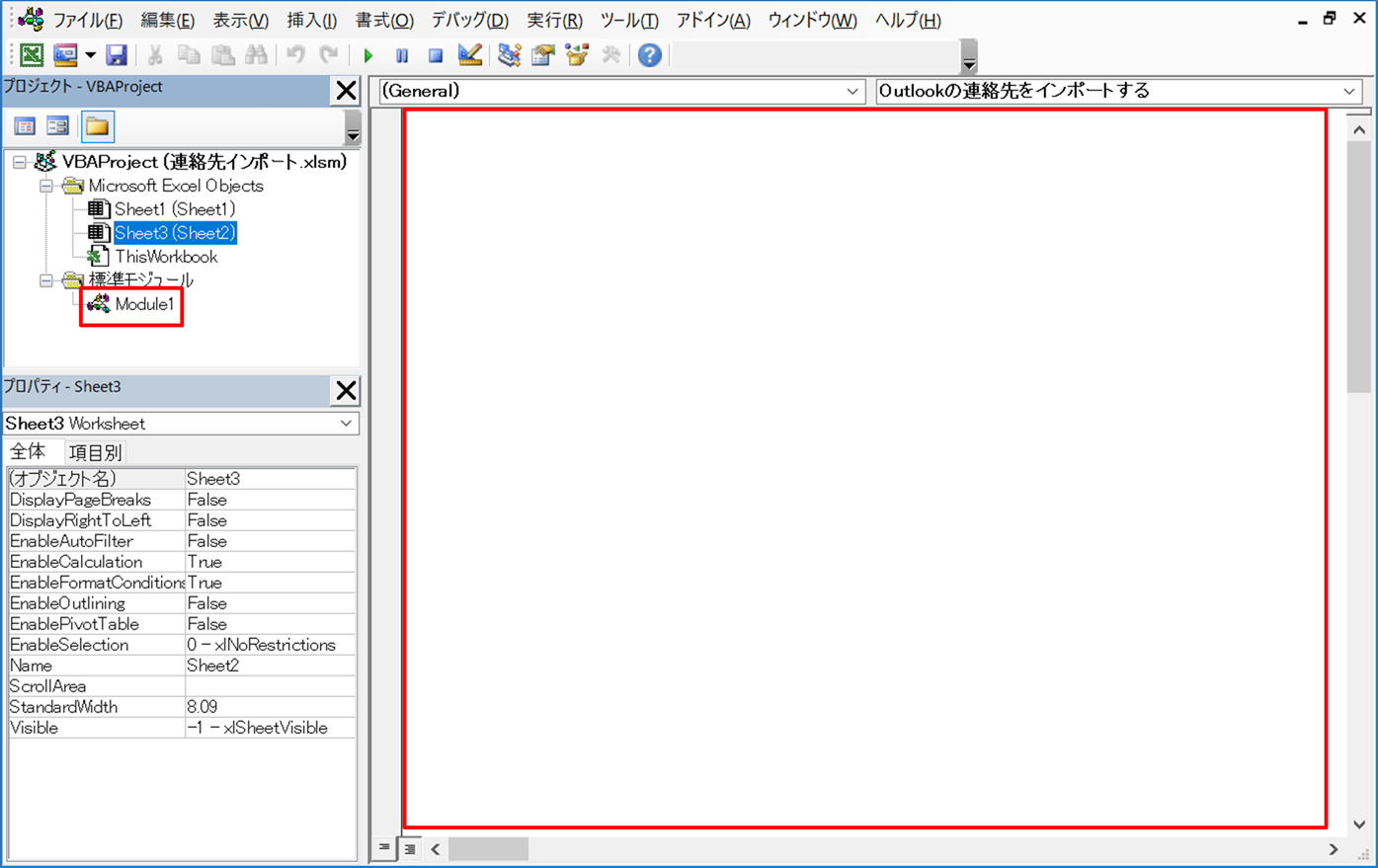Image resolution: width=1378 pixels, height=868 pixels.
Task: Select Sheet3 (Sheet2) in project tree
Action: point(175,233)
